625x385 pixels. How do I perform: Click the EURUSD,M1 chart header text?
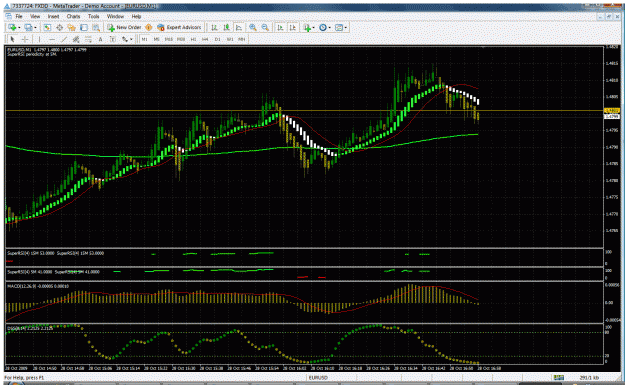tap(47, 50)
